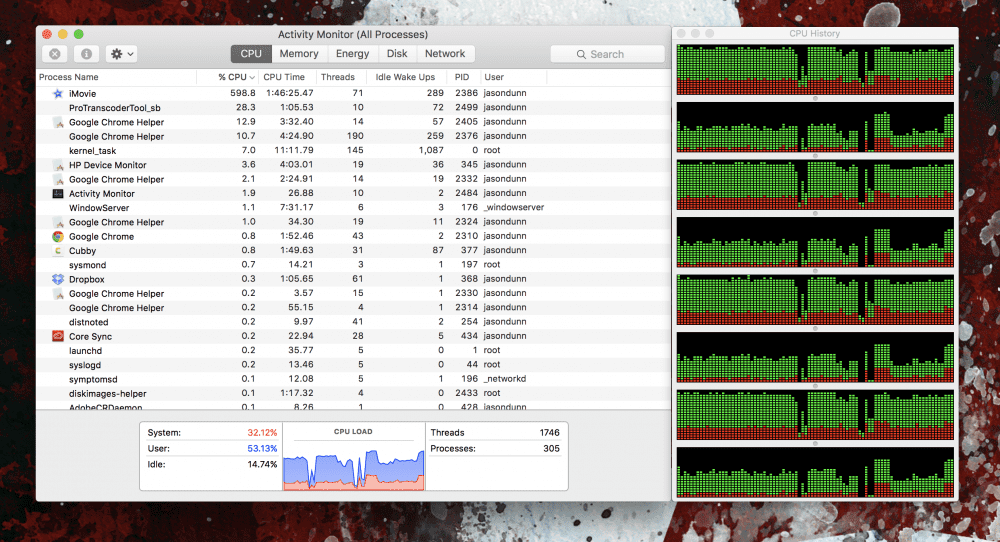Select the symptomsd process row
Screen dimensions: 1000x542
pos(353,379)
